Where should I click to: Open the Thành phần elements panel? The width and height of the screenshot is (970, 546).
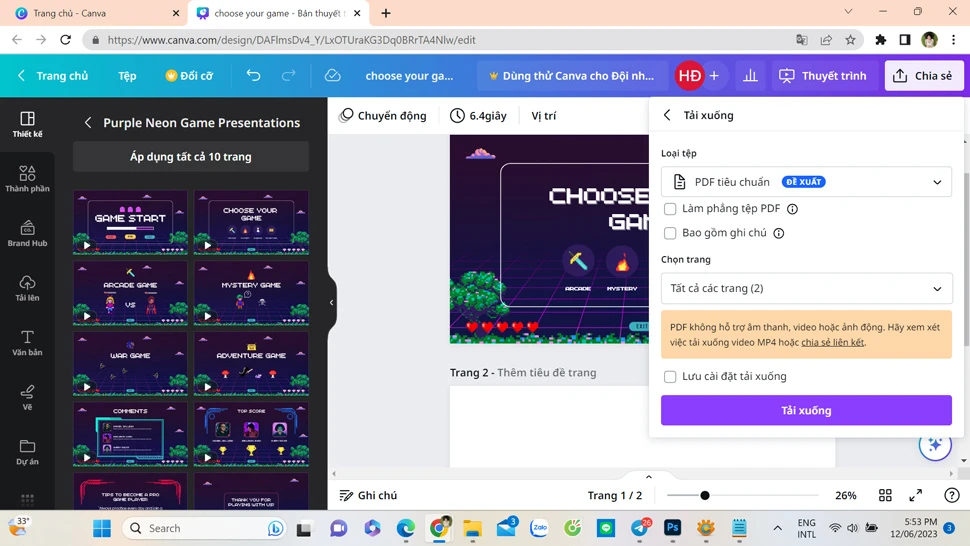[x=27, y=179]
